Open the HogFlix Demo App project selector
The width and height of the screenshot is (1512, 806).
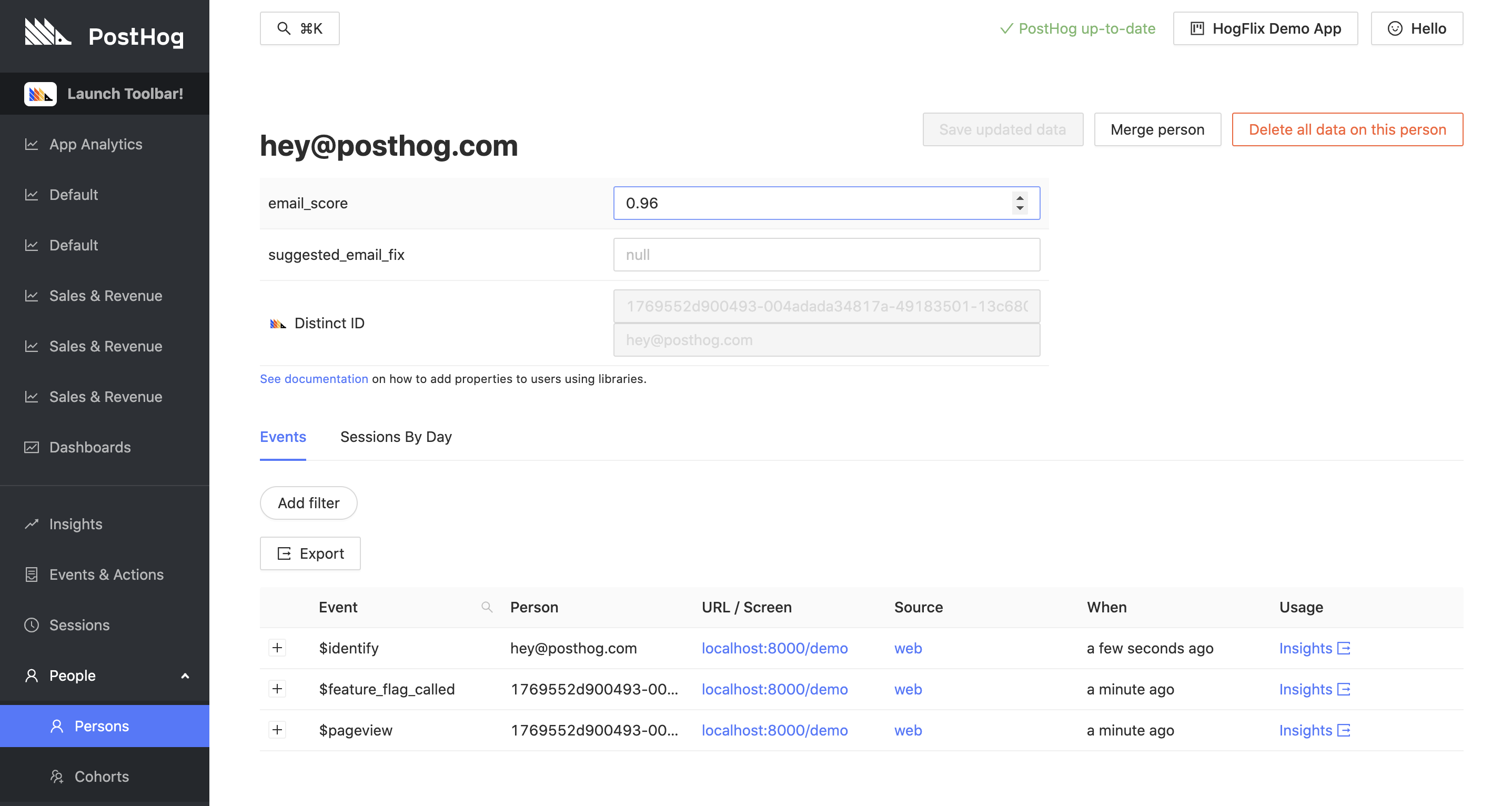pos(1265,29)
